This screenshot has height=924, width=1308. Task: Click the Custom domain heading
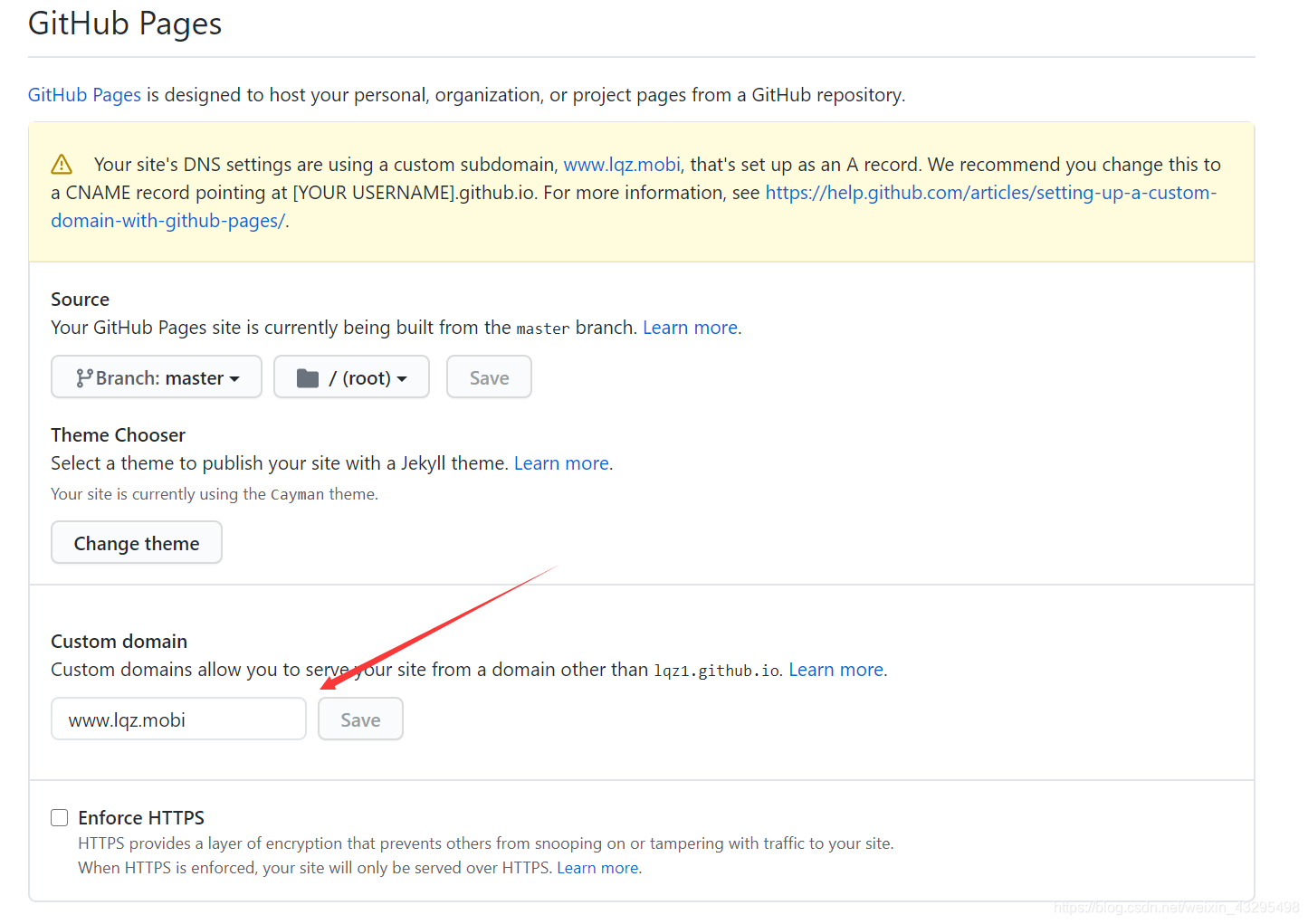coord(119,642)
